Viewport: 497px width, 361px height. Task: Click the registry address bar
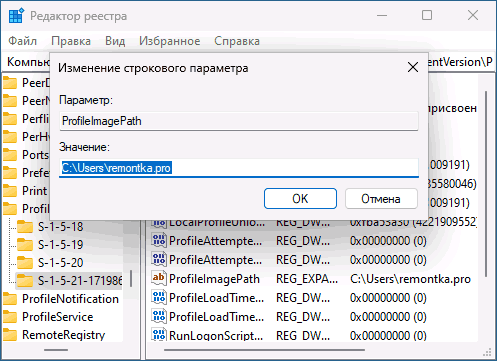248,62
